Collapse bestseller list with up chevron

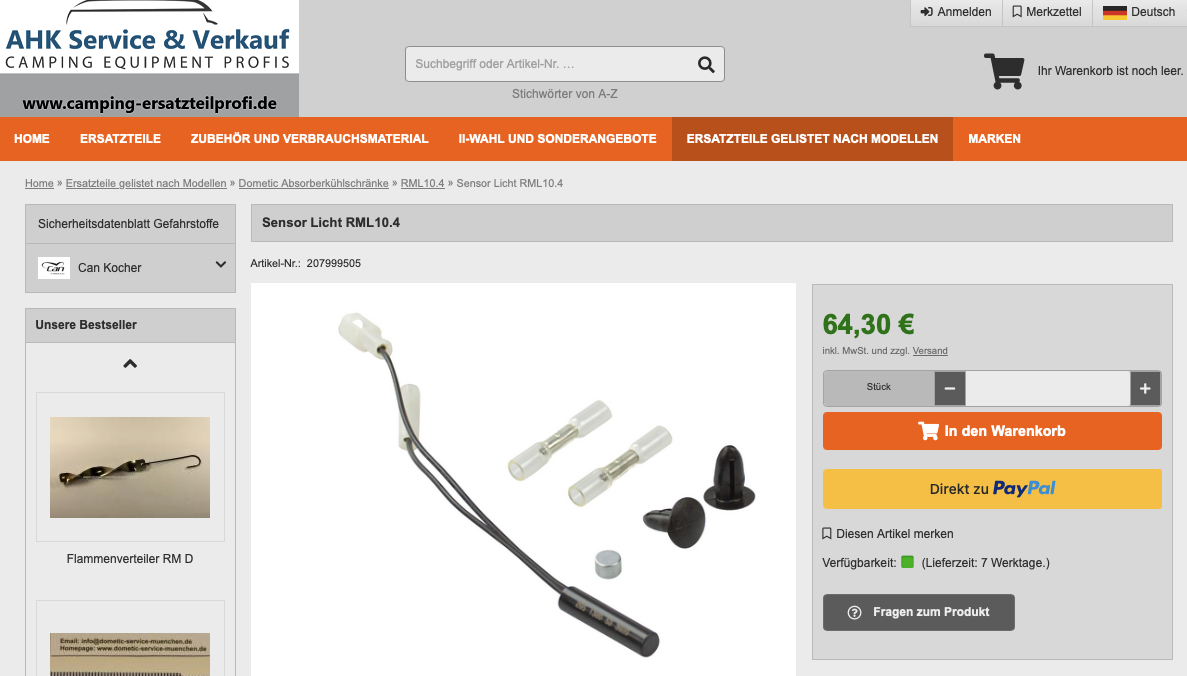tap(130, 364)
